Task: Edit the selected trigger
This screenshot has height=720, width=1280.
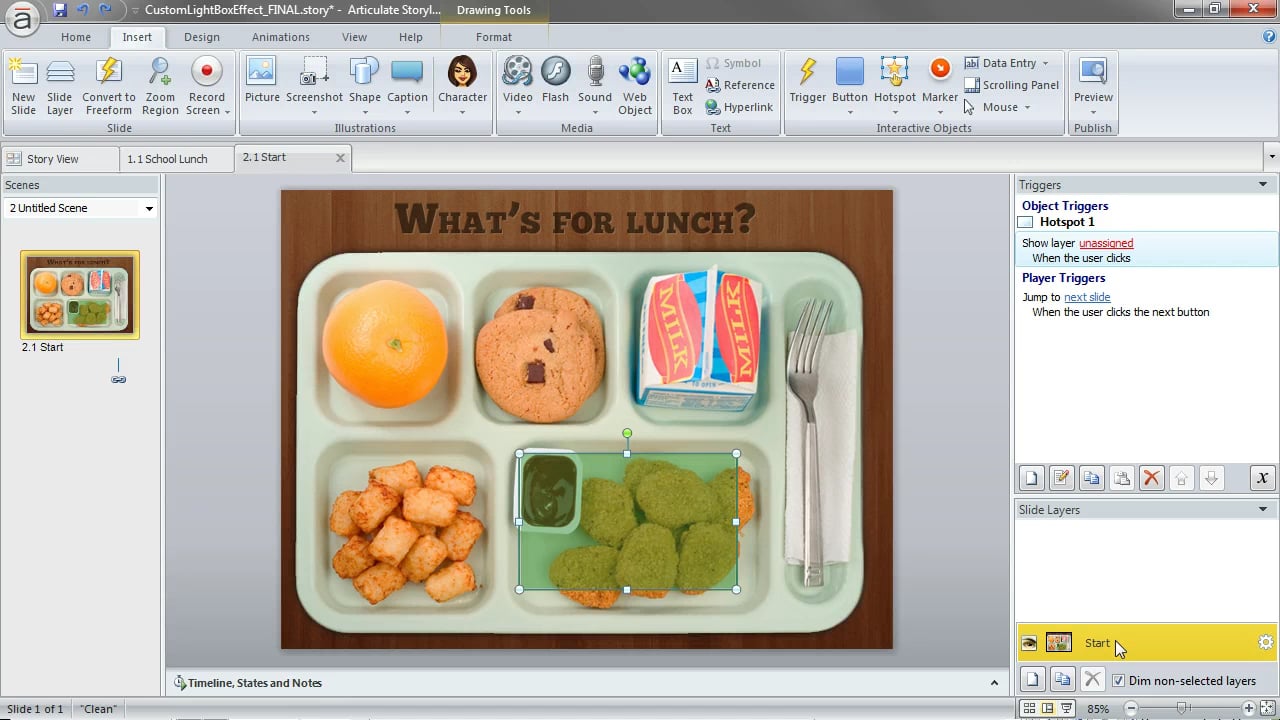Action: click(x=1062, y=478)
